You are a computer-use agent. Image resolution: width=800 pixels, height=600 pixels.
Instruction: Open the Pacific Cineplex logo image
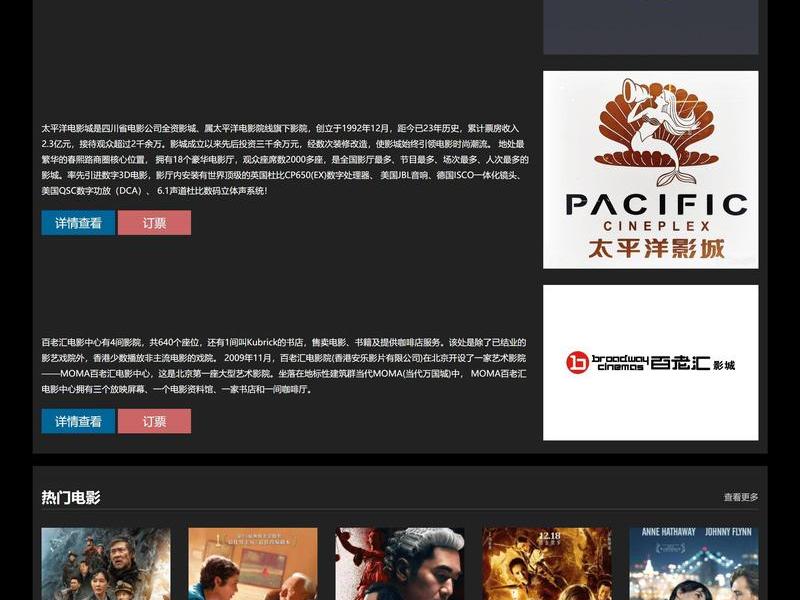651,170
